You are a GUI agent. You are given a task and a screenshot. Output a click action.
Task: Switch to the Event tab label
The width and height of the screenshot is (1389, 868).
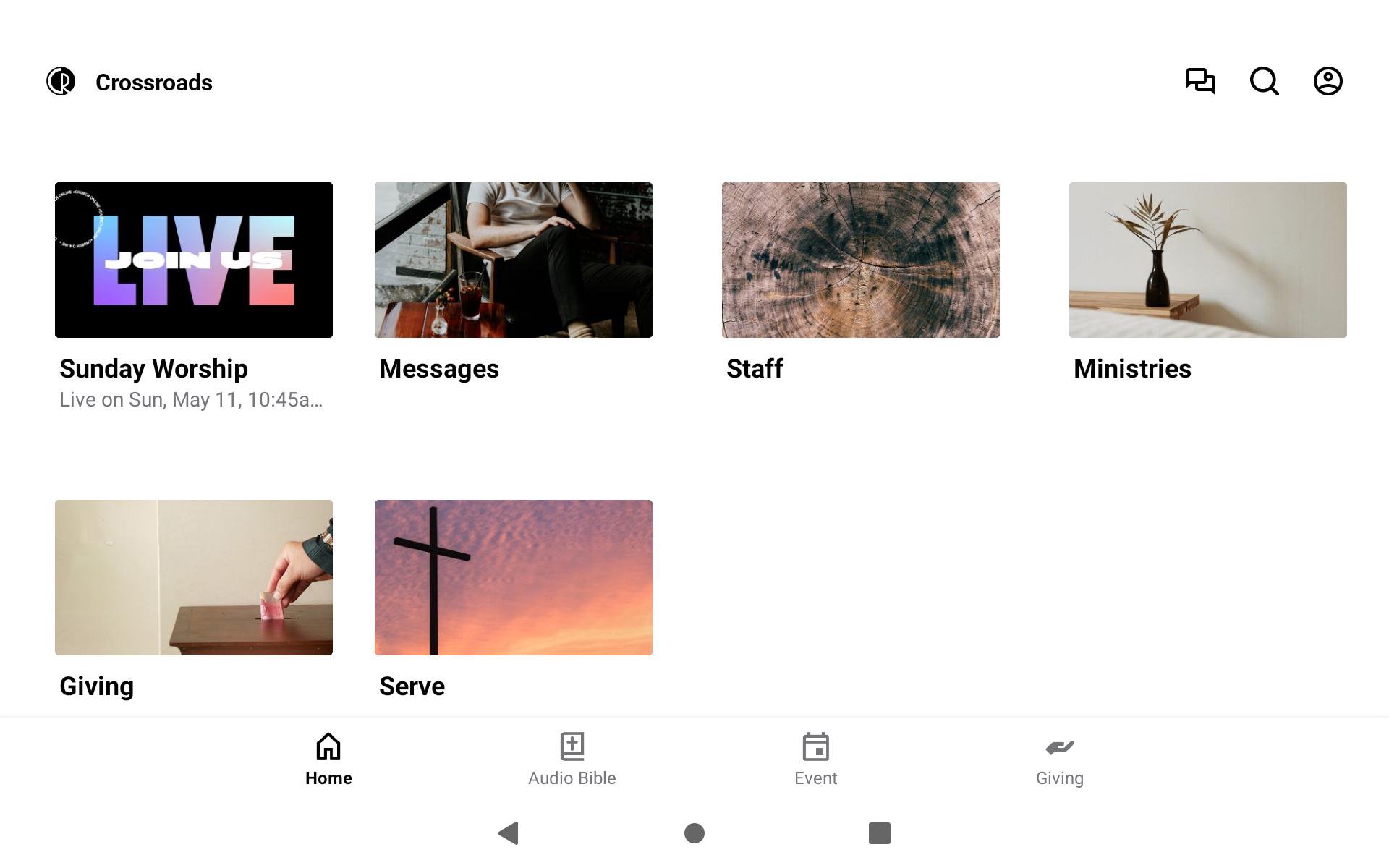coord(816,778)
